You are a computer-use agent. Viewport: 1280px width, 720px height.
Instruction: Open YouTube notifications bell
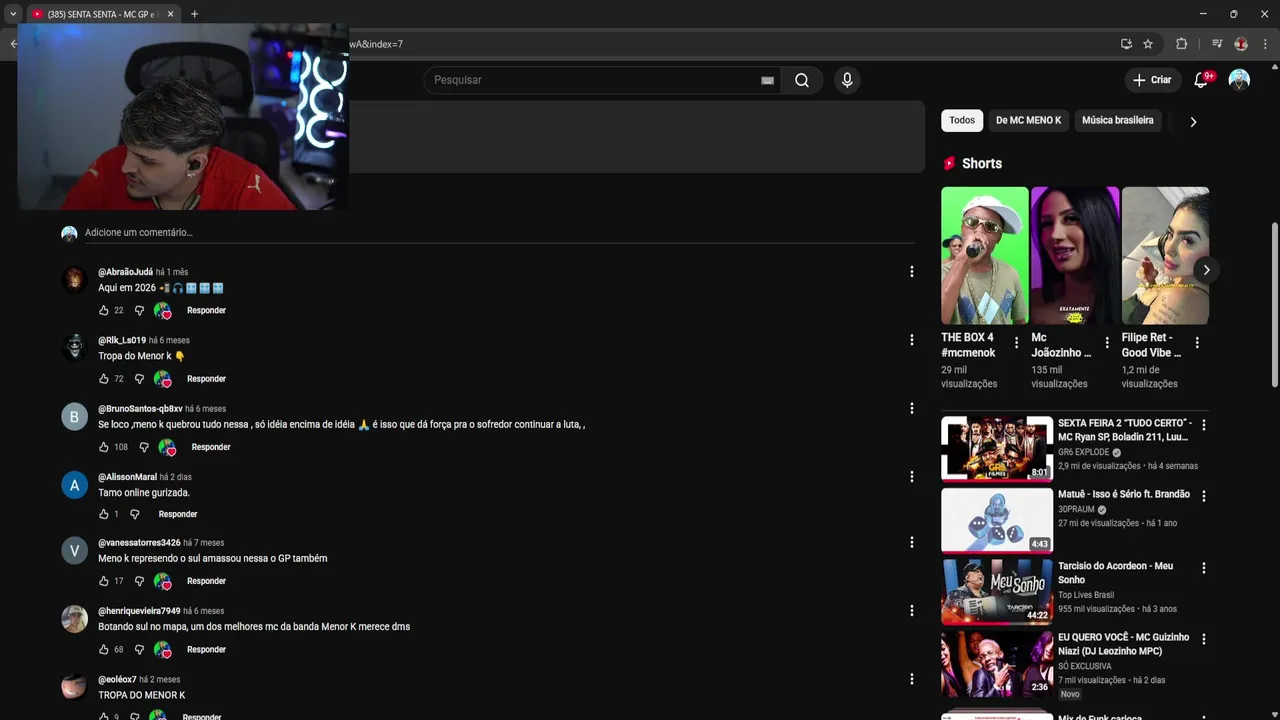coord(1201,80)
